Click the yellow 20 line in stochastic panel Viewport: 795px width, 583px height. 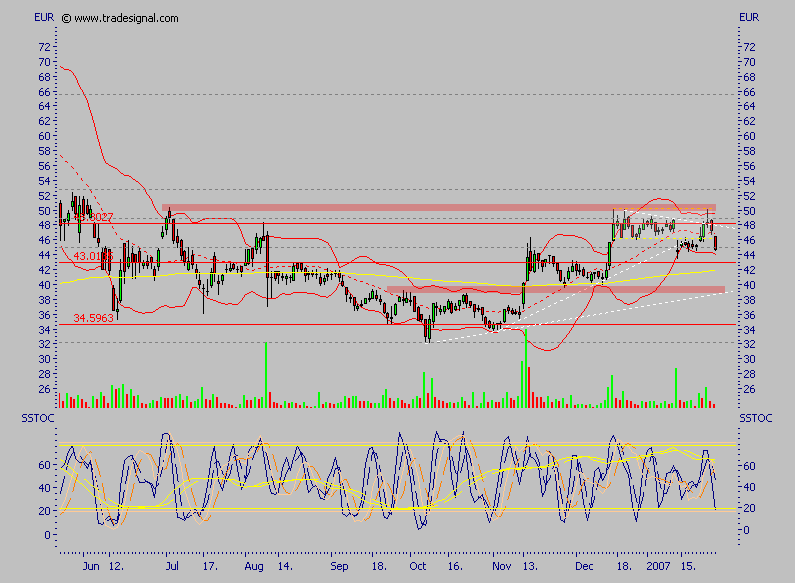tap(400, 509)
